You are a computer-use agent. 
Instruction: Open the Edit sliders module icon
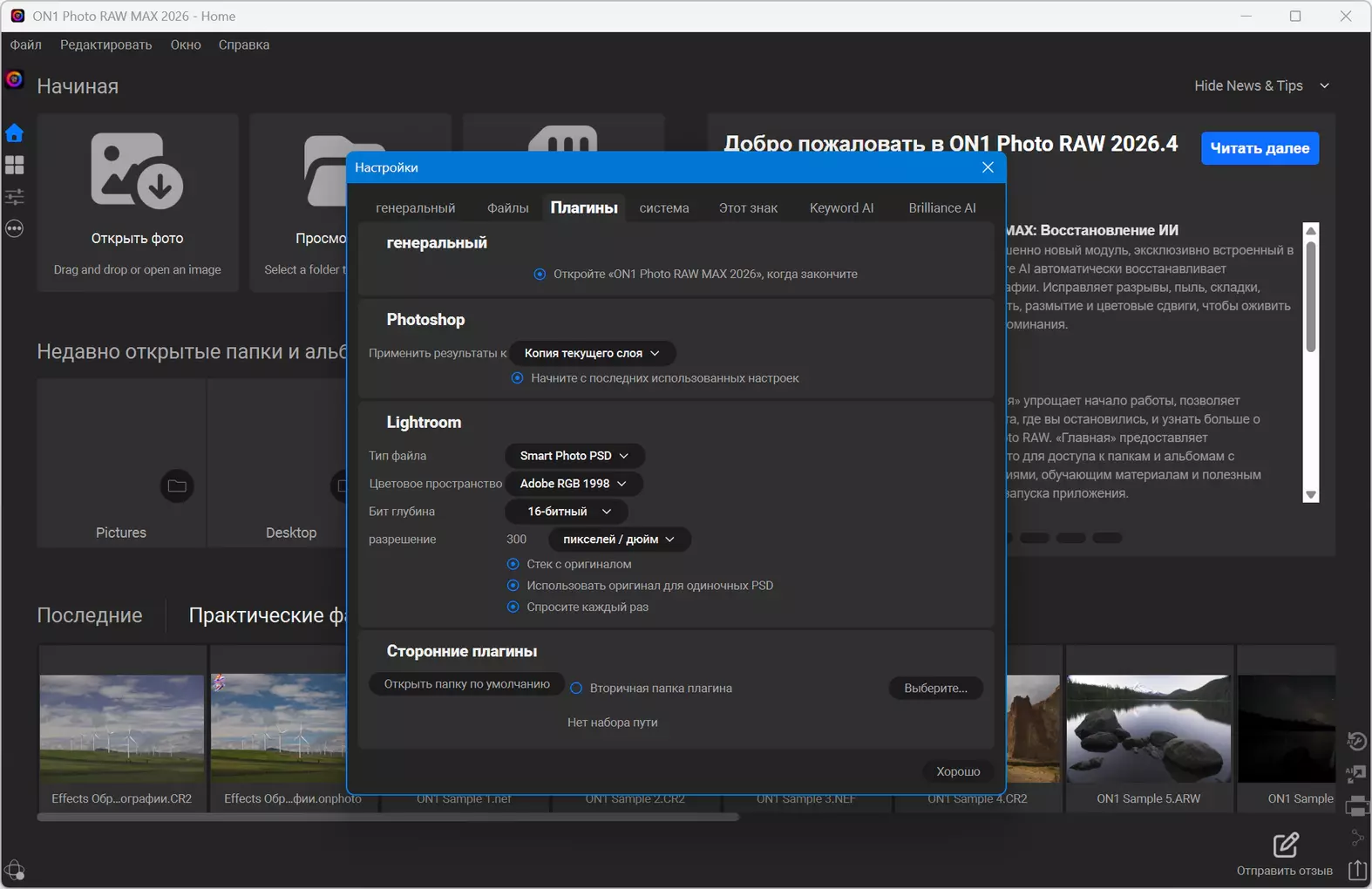[x=14, y=197]
